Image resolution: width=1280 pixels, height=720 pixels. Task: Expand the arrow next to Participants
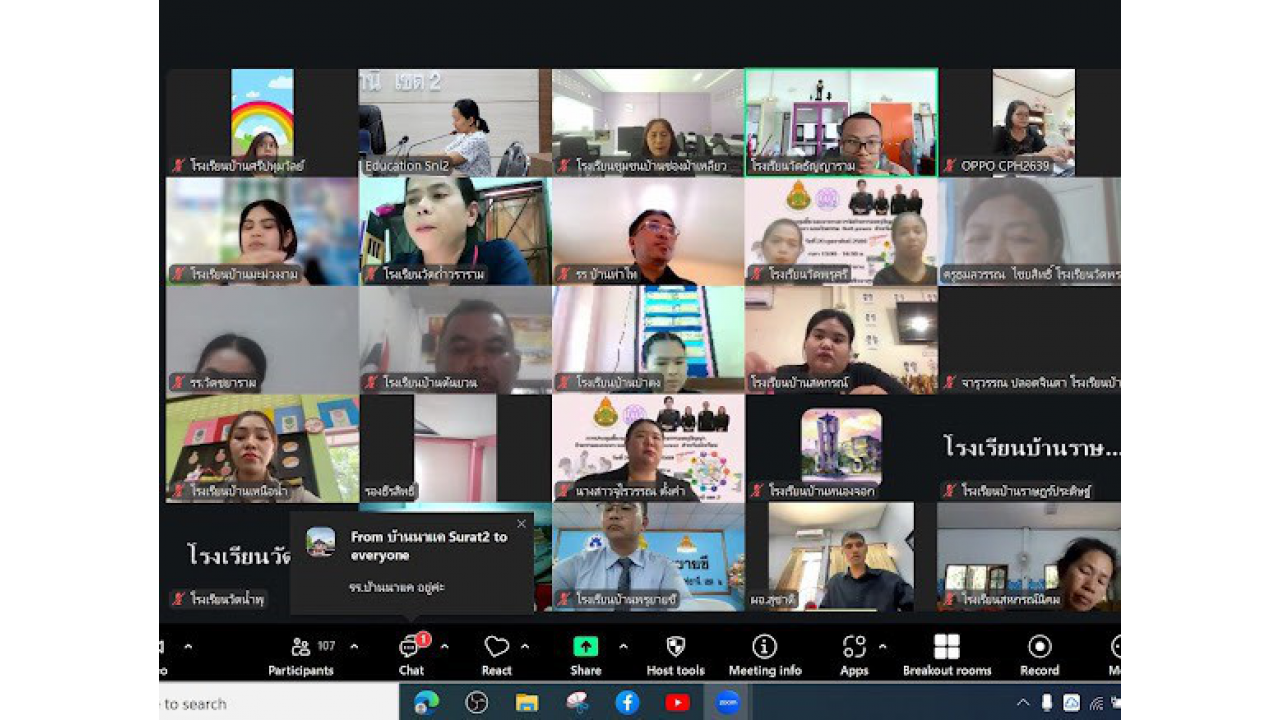[354, 646]
